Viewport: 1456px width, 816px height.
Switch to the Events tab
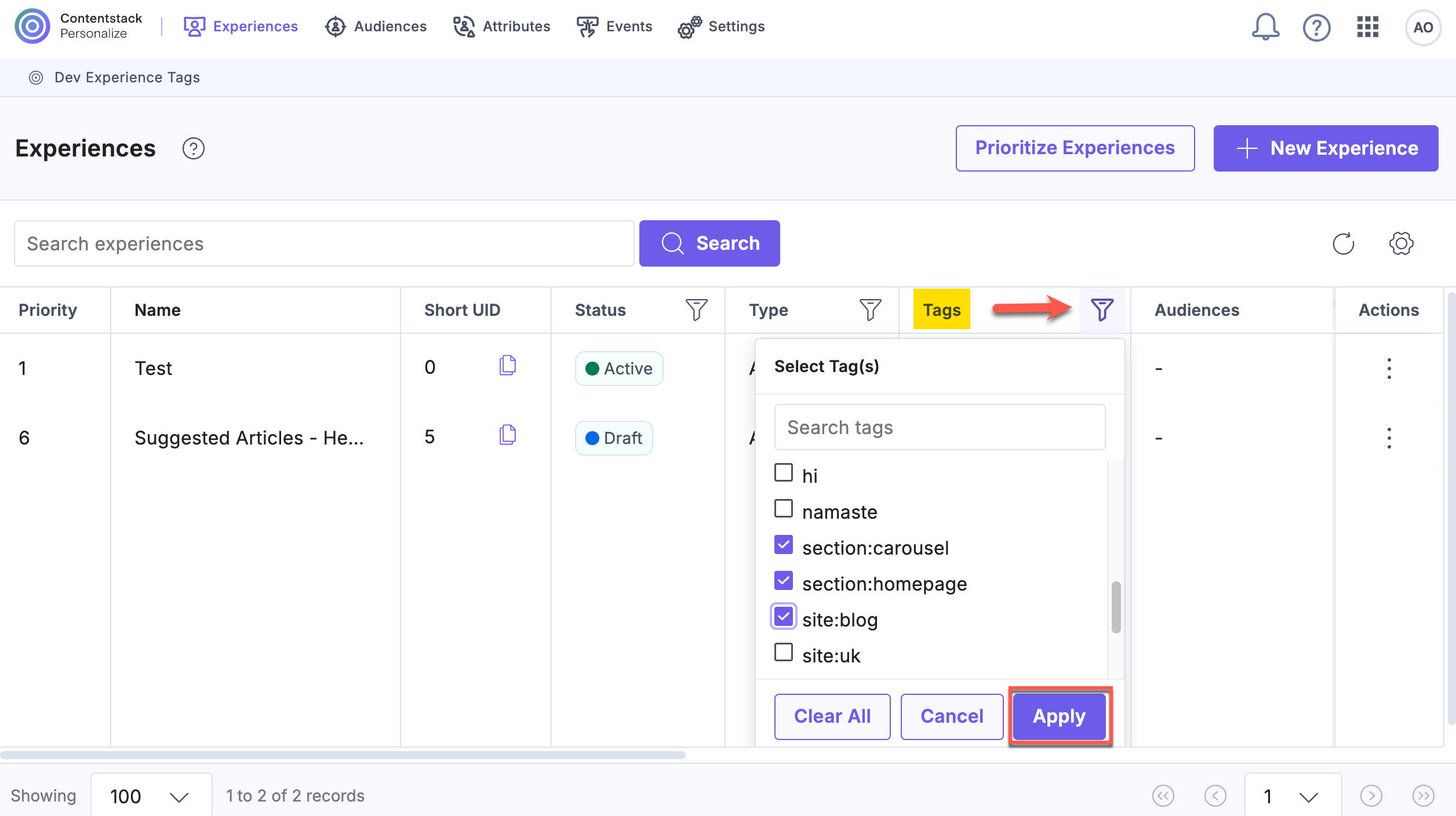[x=614, y=27]
